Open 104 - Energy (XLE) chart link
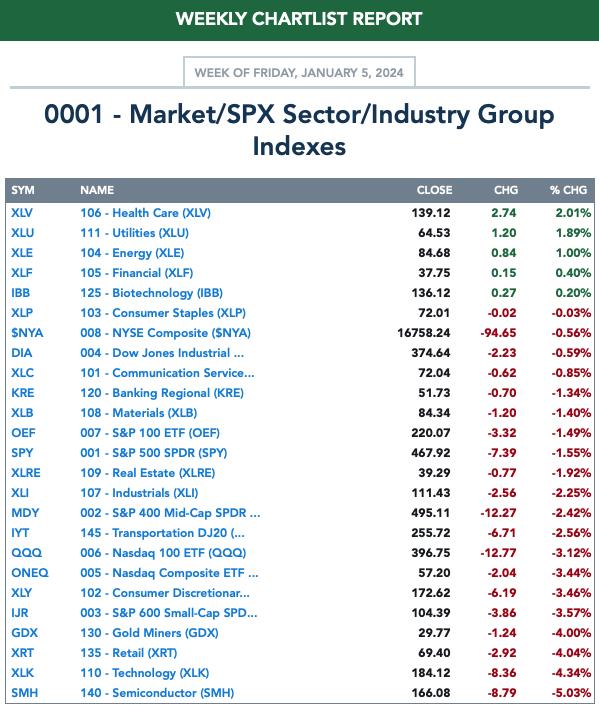 pos(132,253)
